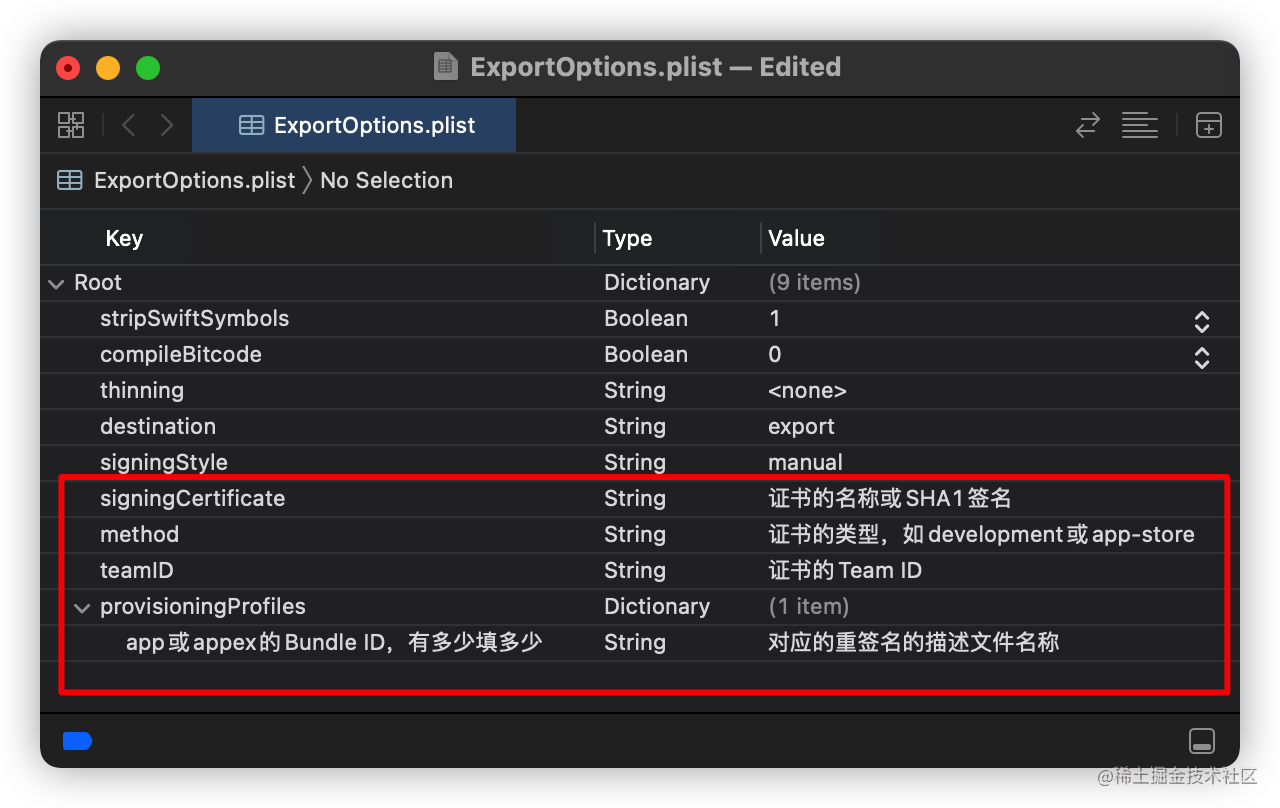This screenshot has height=808, width=1280.
Task: Click the String type of thinning
Action: point(635,390)
